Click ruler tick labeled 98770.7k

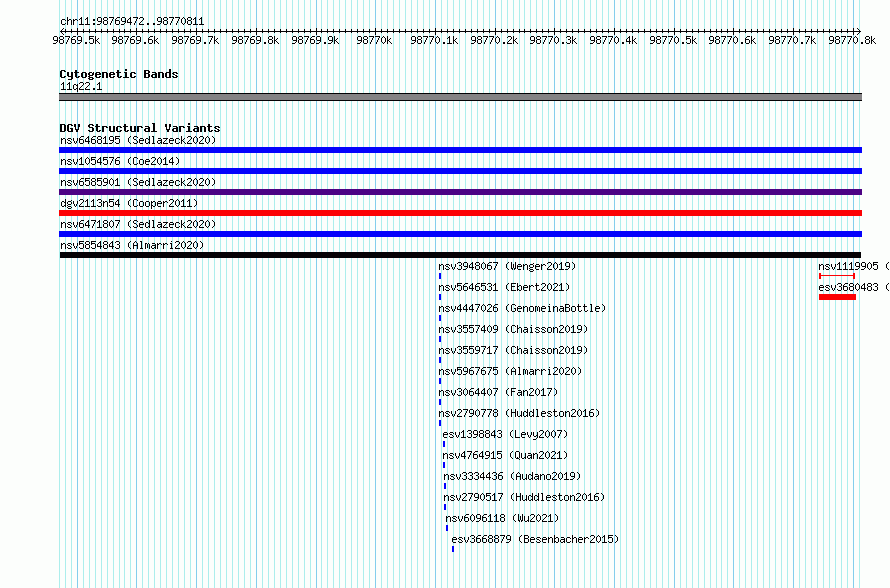click(x=792, y=40)
